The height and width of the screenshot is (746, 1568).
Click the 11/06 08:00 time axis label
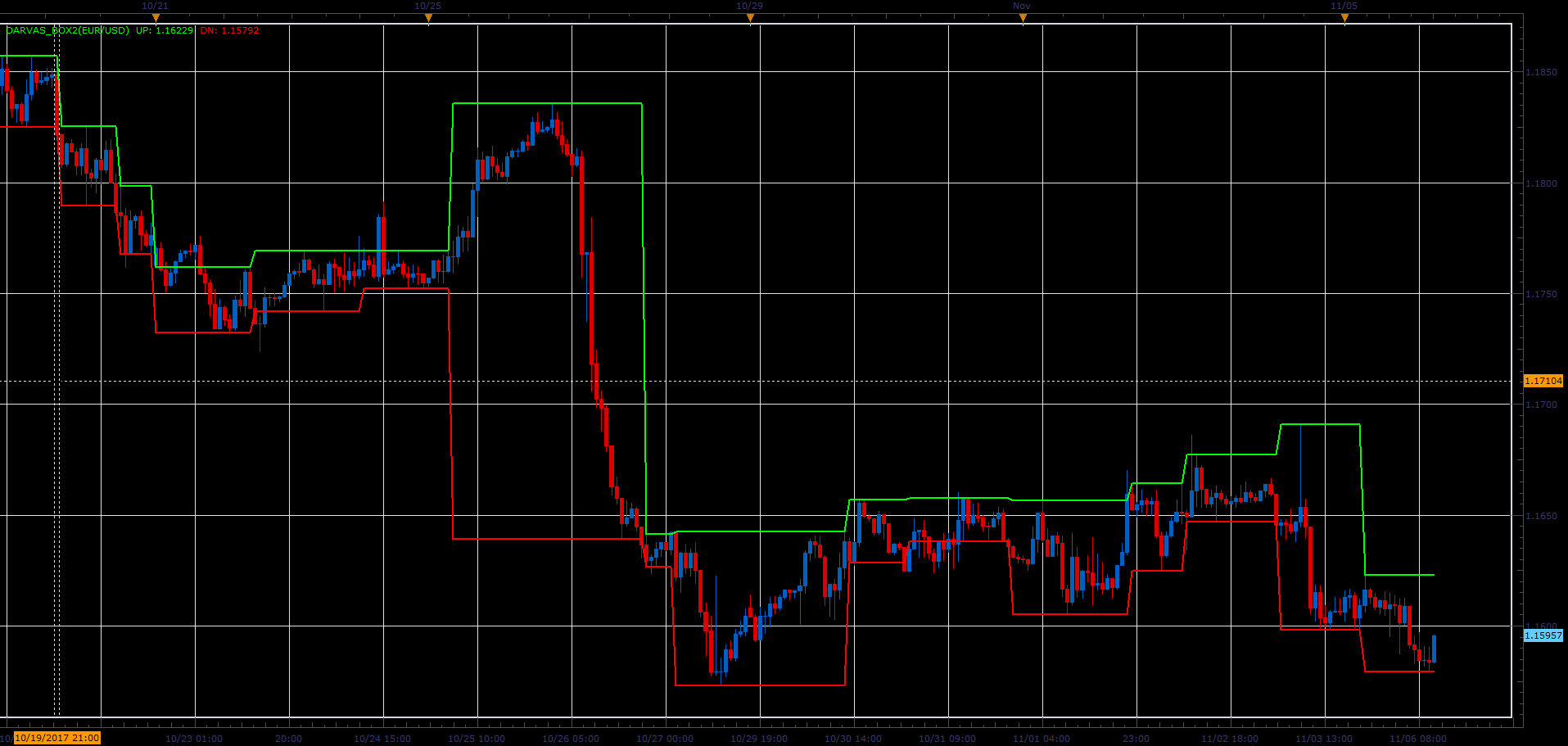click(x=1418, y=739)
